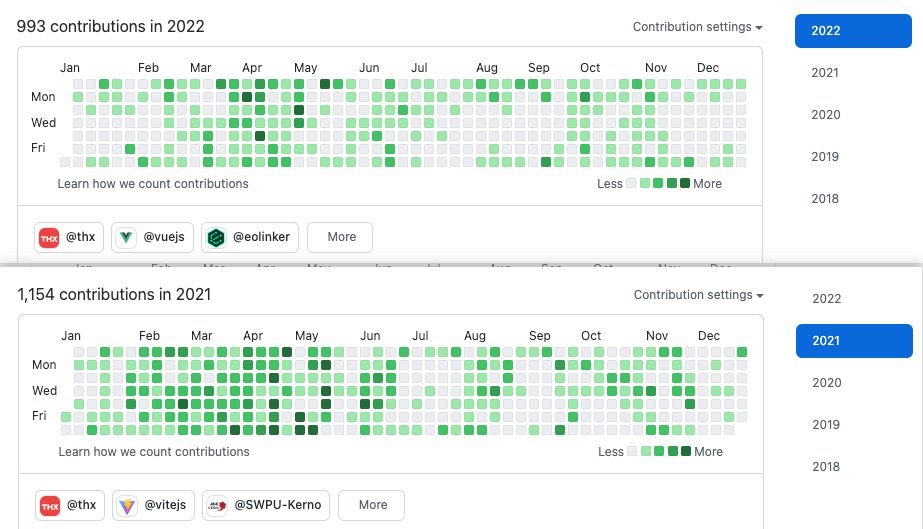923x529 pixels.
Task: Click the @vuejs organization button
Action: (x=152, y=237)
